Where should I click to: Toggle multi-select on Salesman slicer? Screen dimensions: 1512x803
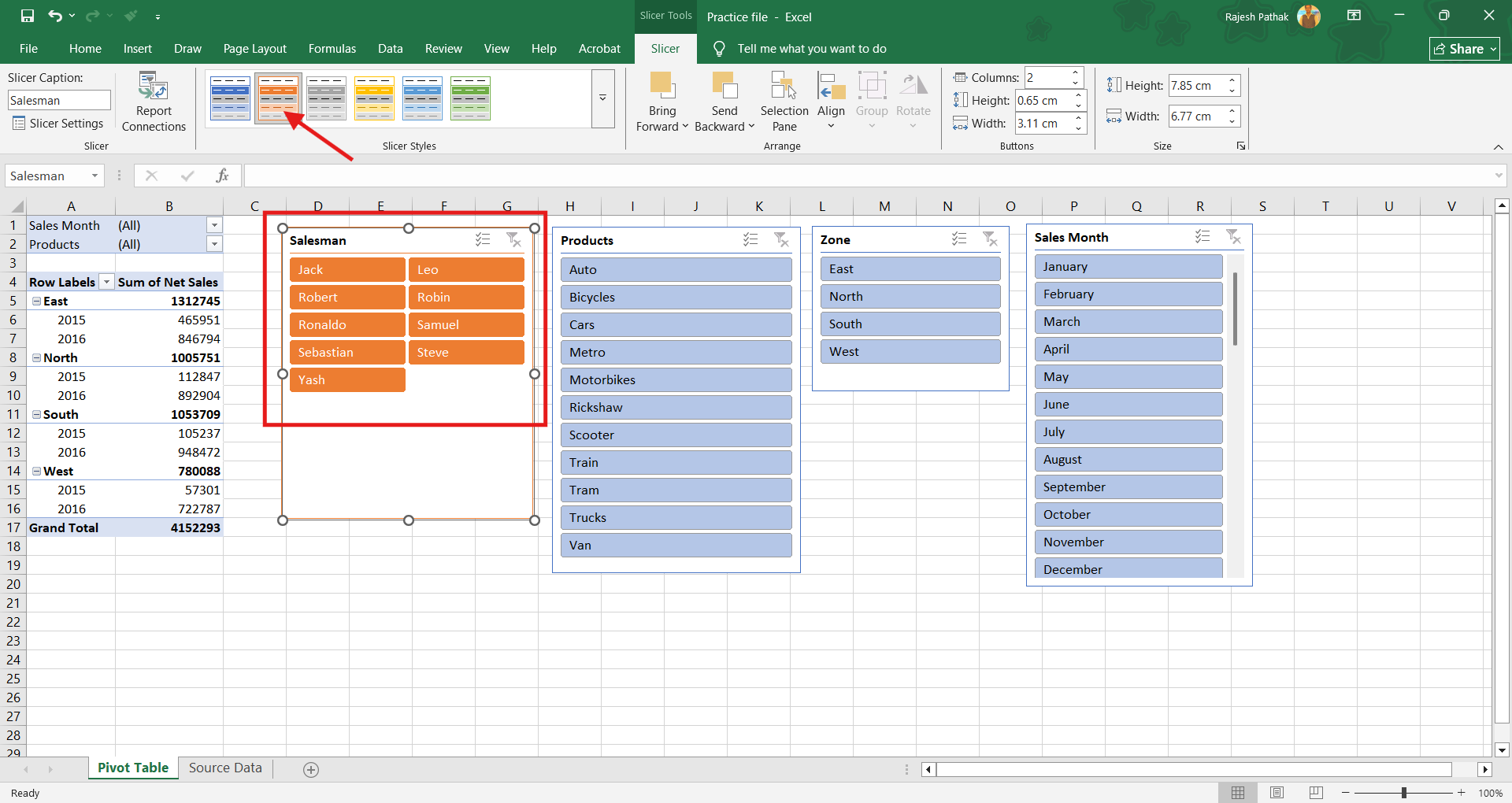click(x=483, y=240)
